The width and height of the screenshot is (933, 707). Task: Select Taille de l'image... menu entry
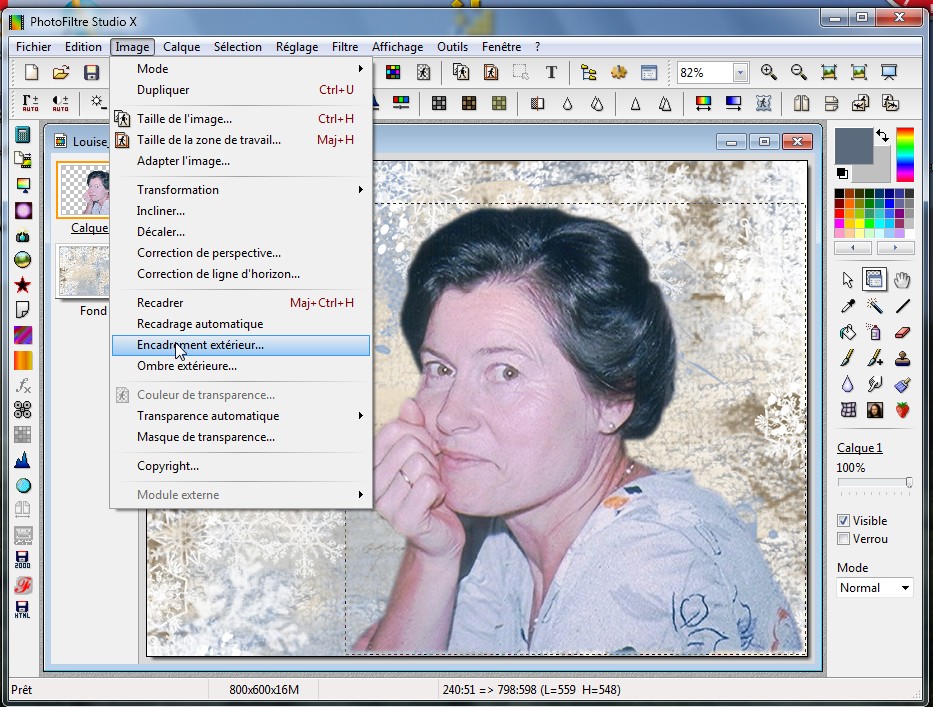[x=241, y=119]
